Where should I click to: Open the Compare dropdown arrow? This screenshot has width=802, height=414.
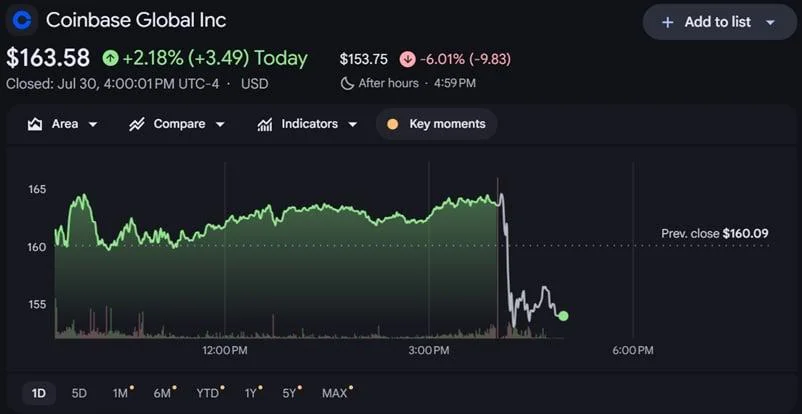coord(220,124)
